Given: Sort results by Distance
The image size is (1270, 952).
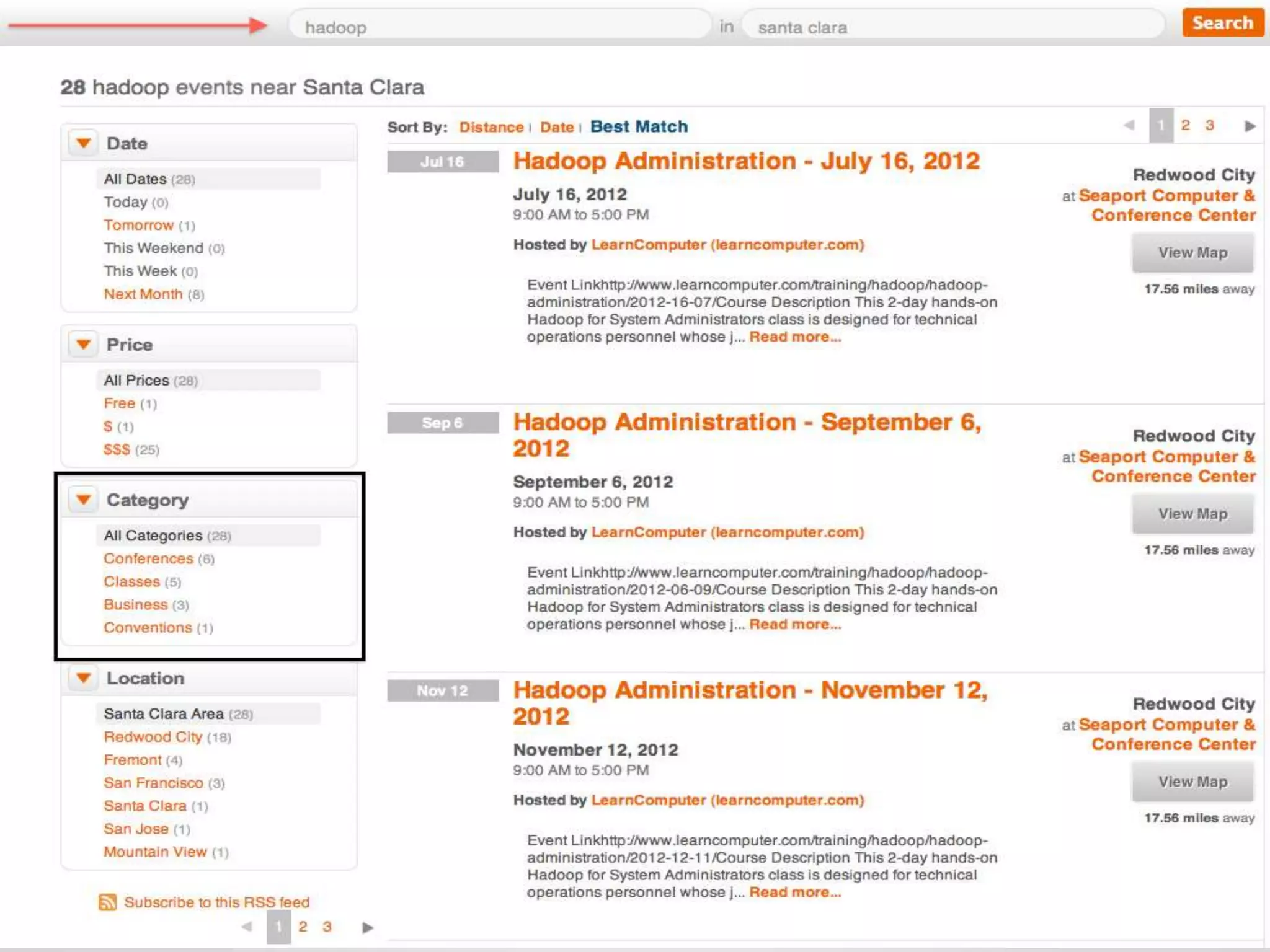Looking at the screenshot, I should pos(491,127).
